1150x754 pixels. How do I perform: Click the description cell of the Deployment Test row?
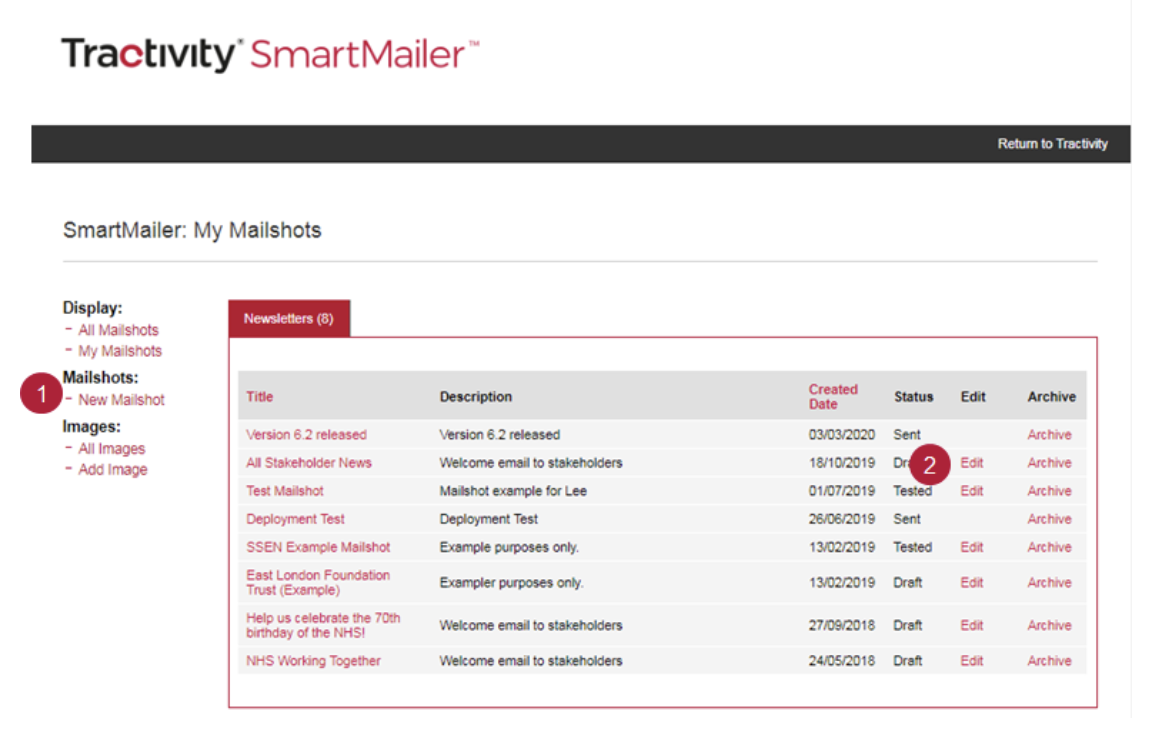tap(488, 519)
